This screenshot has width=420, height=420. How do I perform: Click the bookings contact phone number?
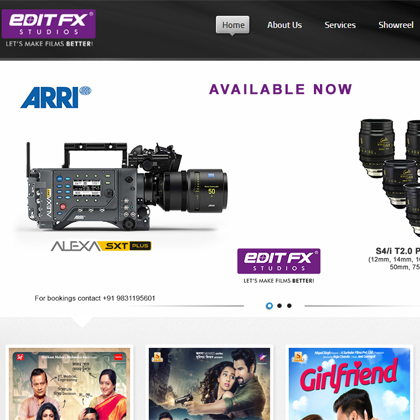pyautogui.click(x=129, y=298)
